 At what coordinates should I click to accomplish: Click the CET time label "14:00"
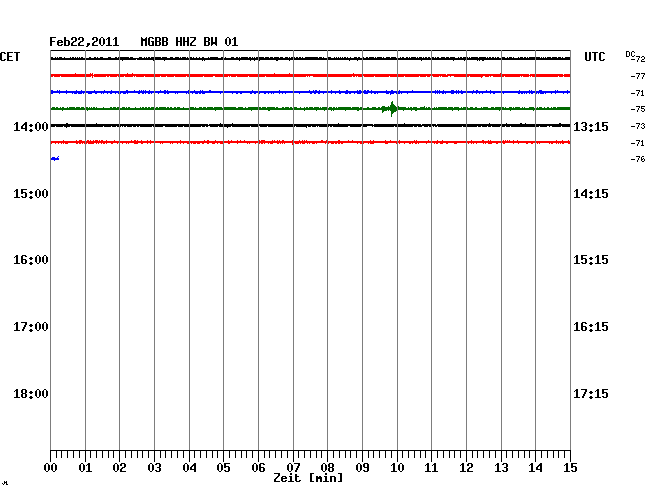coord(31,126)
